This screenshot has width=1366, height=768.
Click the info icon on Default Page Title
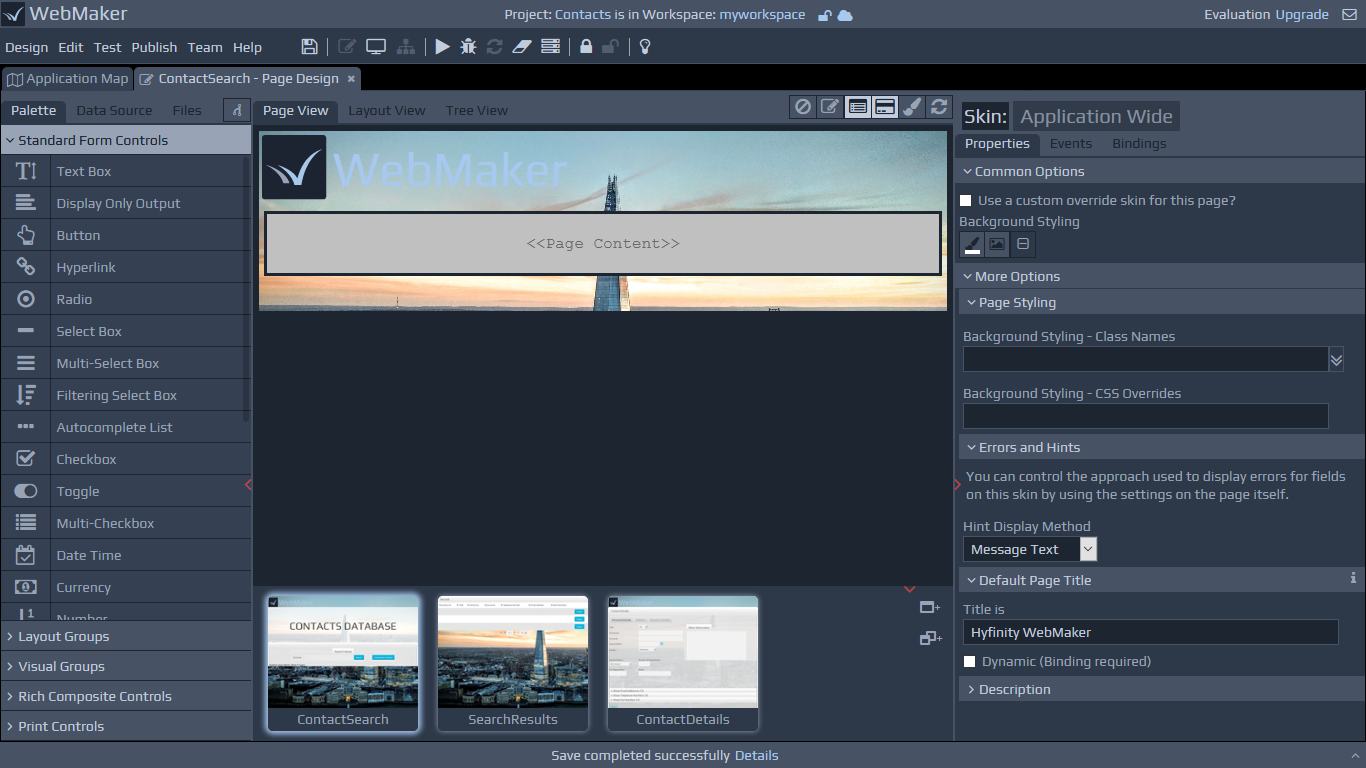click(1353, 578)
